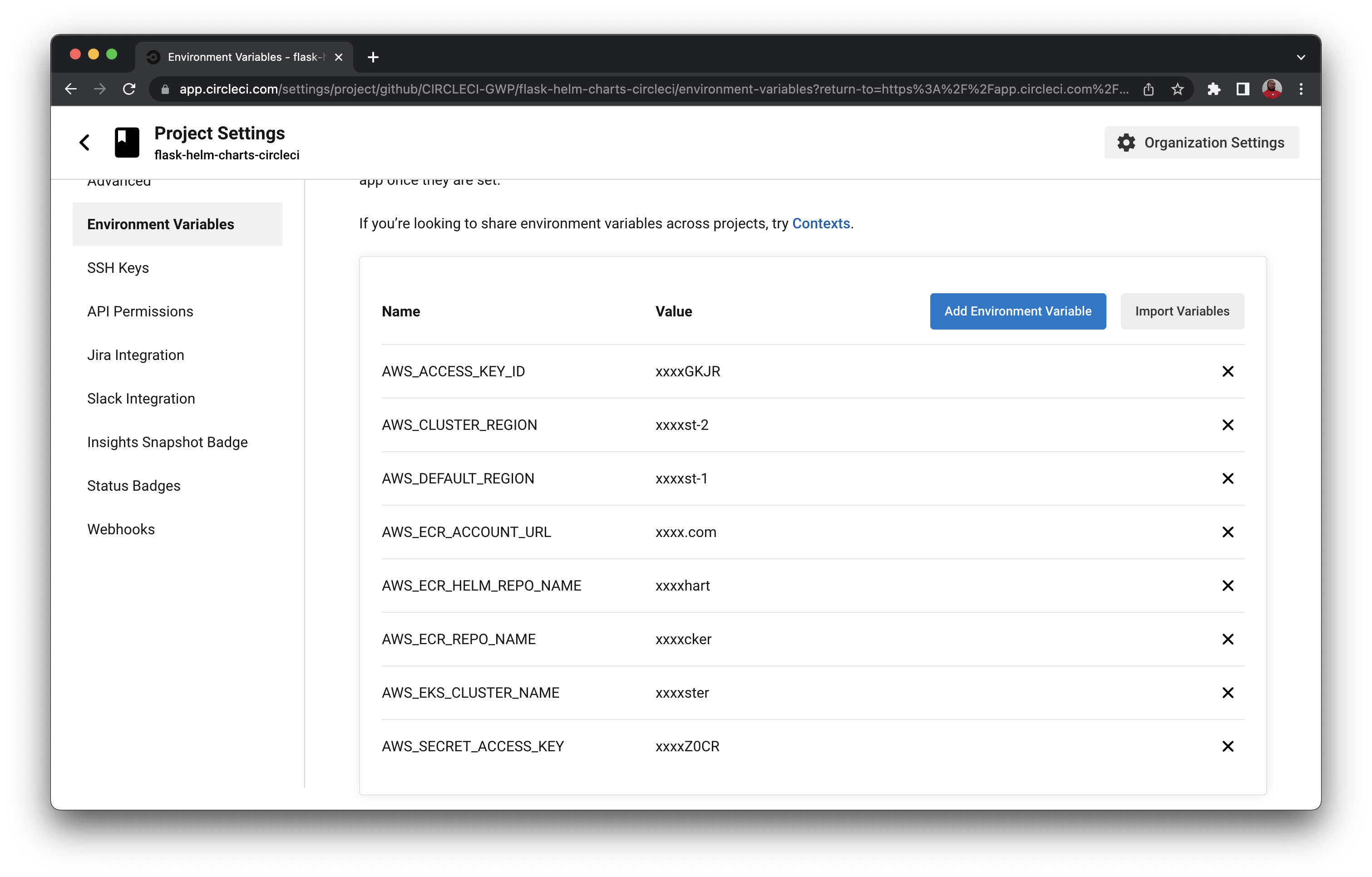Click the share icon in the address bar

coord(1149,89)
